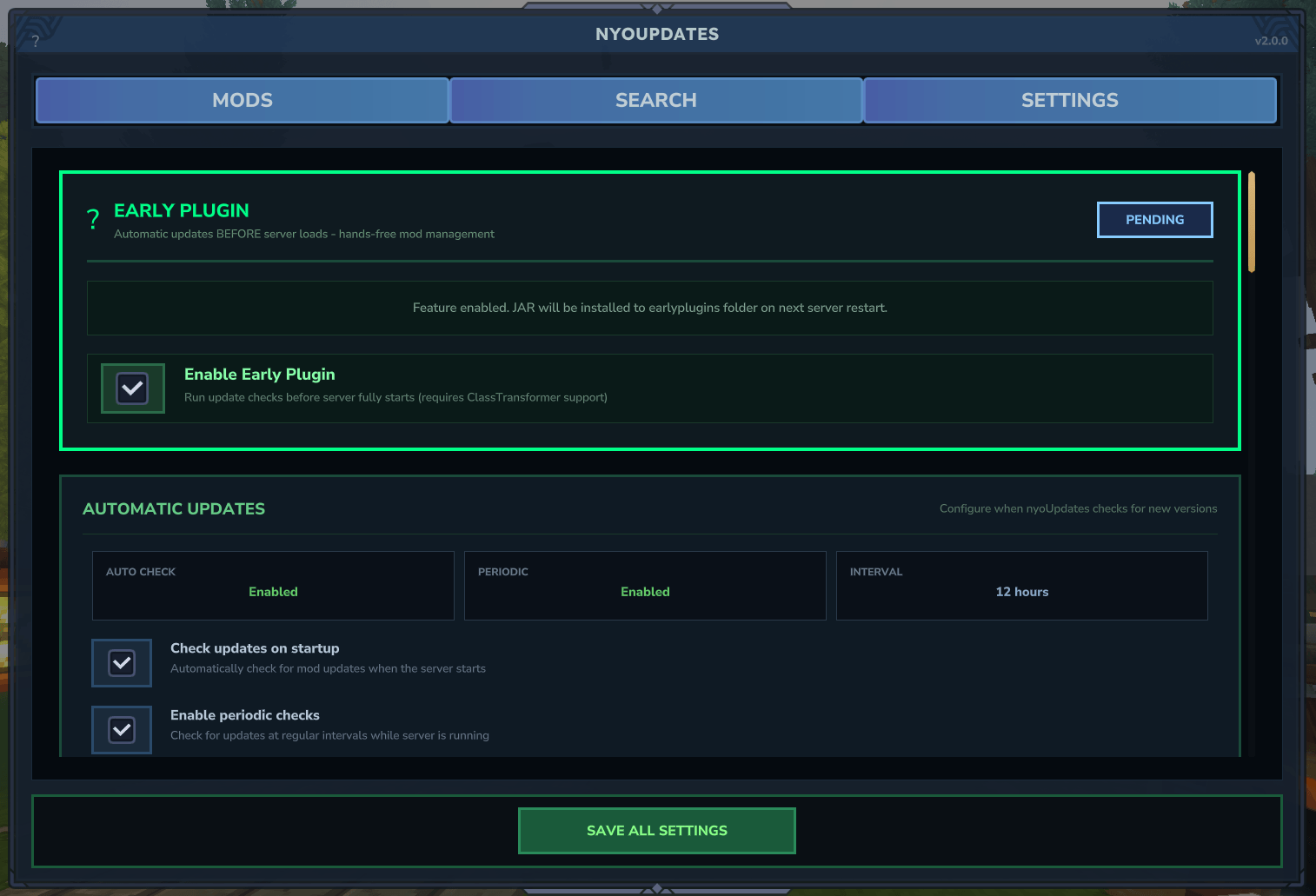Viewport: 1316px width, 896px height.
Task: Disable the Enable Early Plugin checkbox
Action: point(133,388)
